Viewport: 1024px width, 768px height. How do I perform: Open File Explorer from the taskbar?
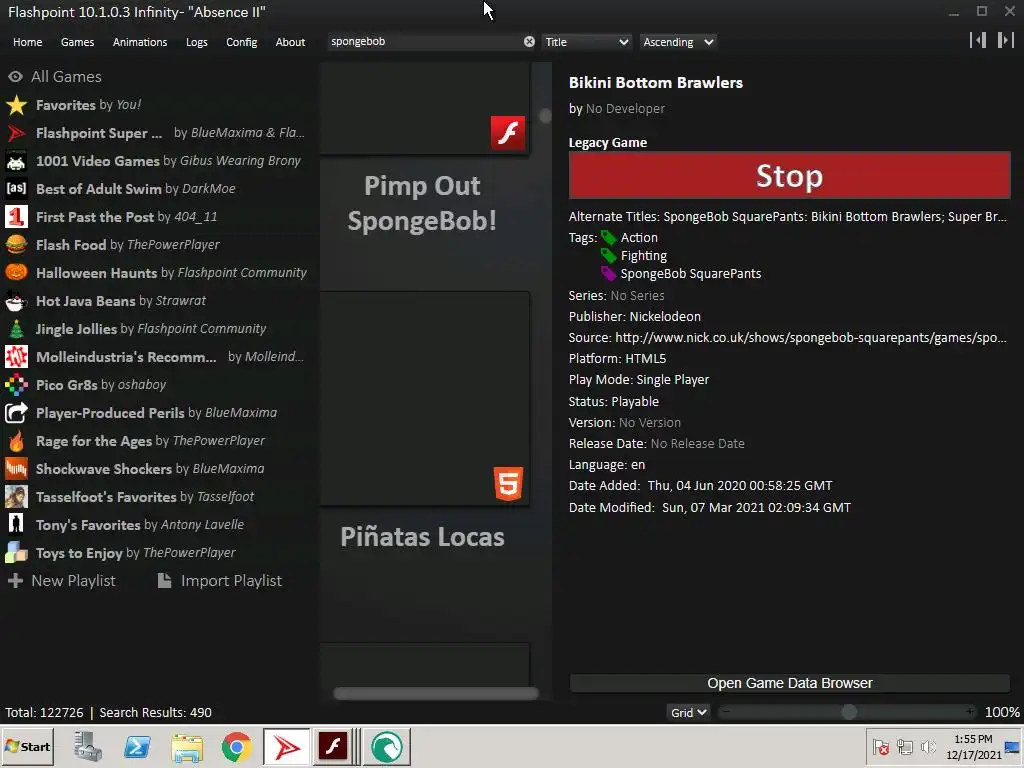click(x=187, y=747)
